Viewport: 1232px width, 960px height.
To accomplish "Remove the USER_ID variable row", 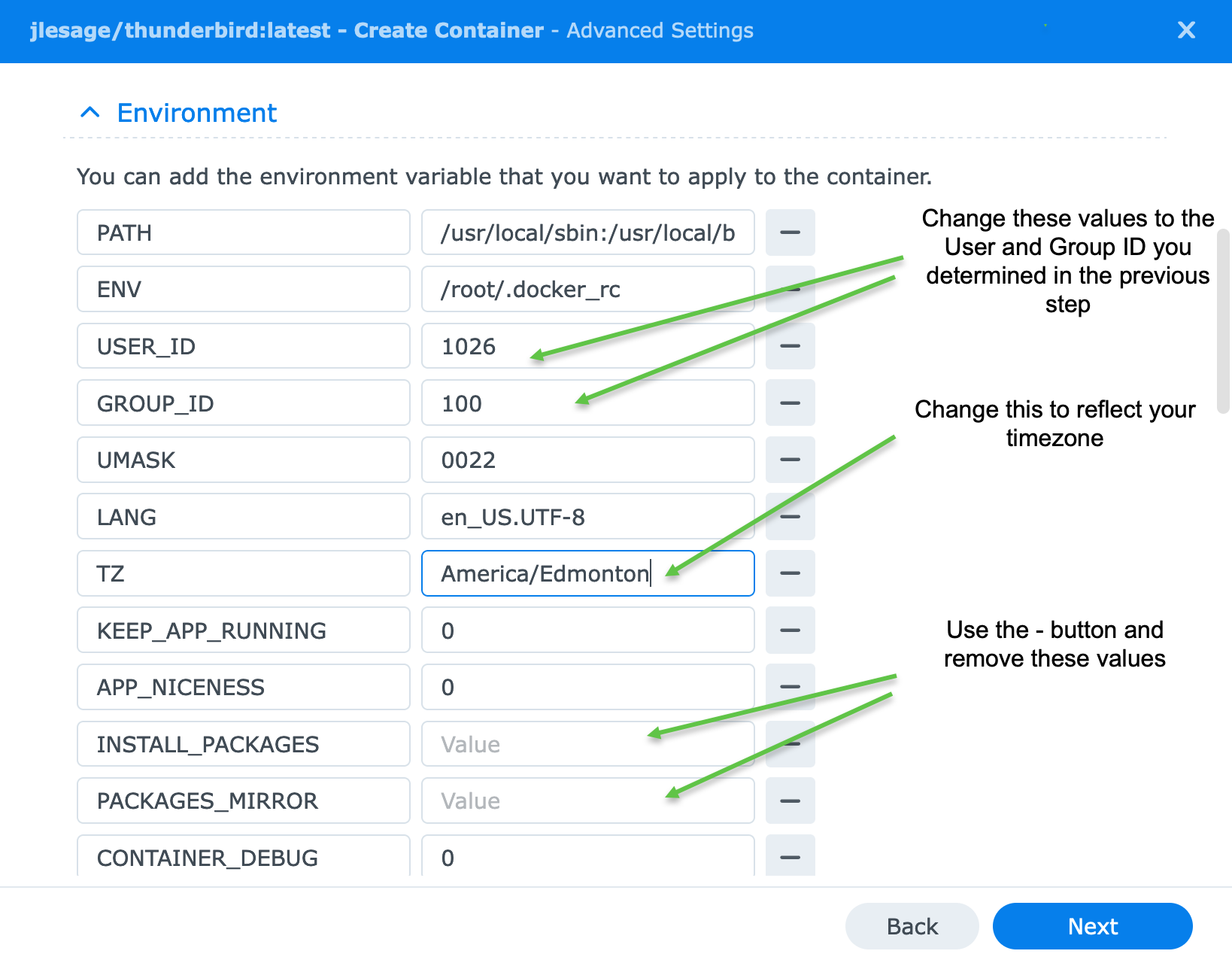I will coord(790,346).
